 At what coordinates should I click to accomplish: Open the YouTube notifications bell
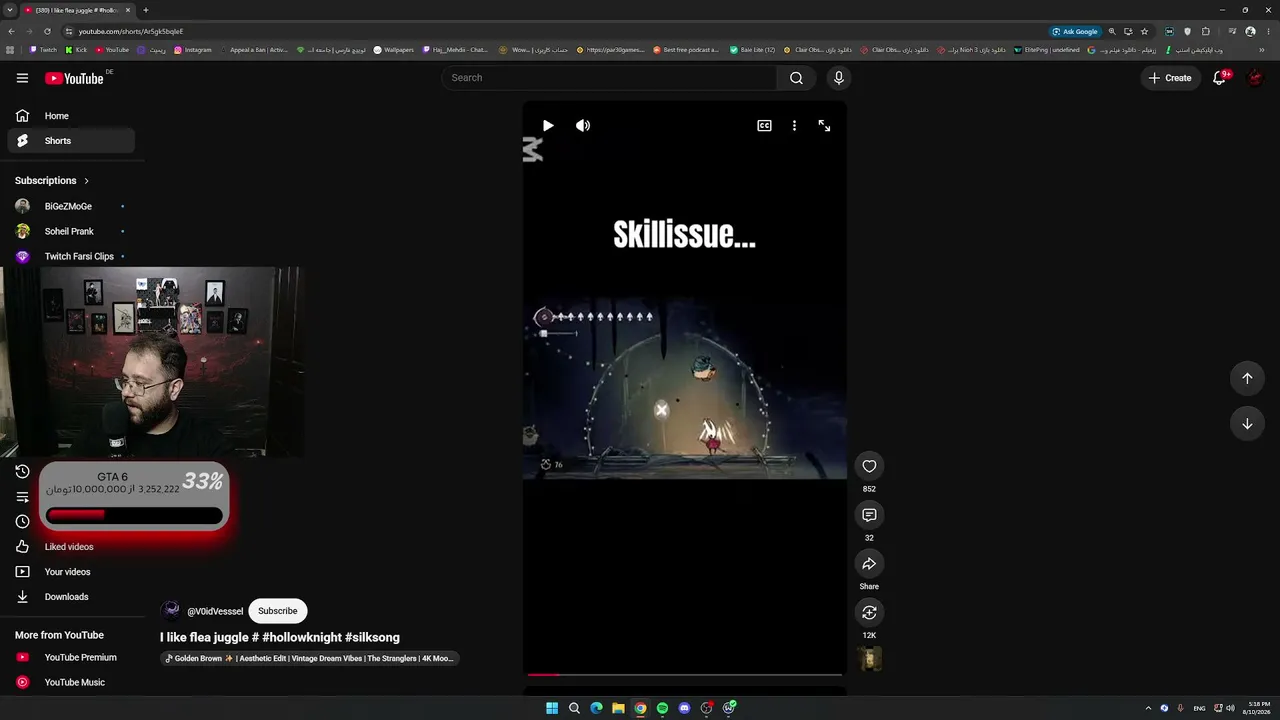1219,78
